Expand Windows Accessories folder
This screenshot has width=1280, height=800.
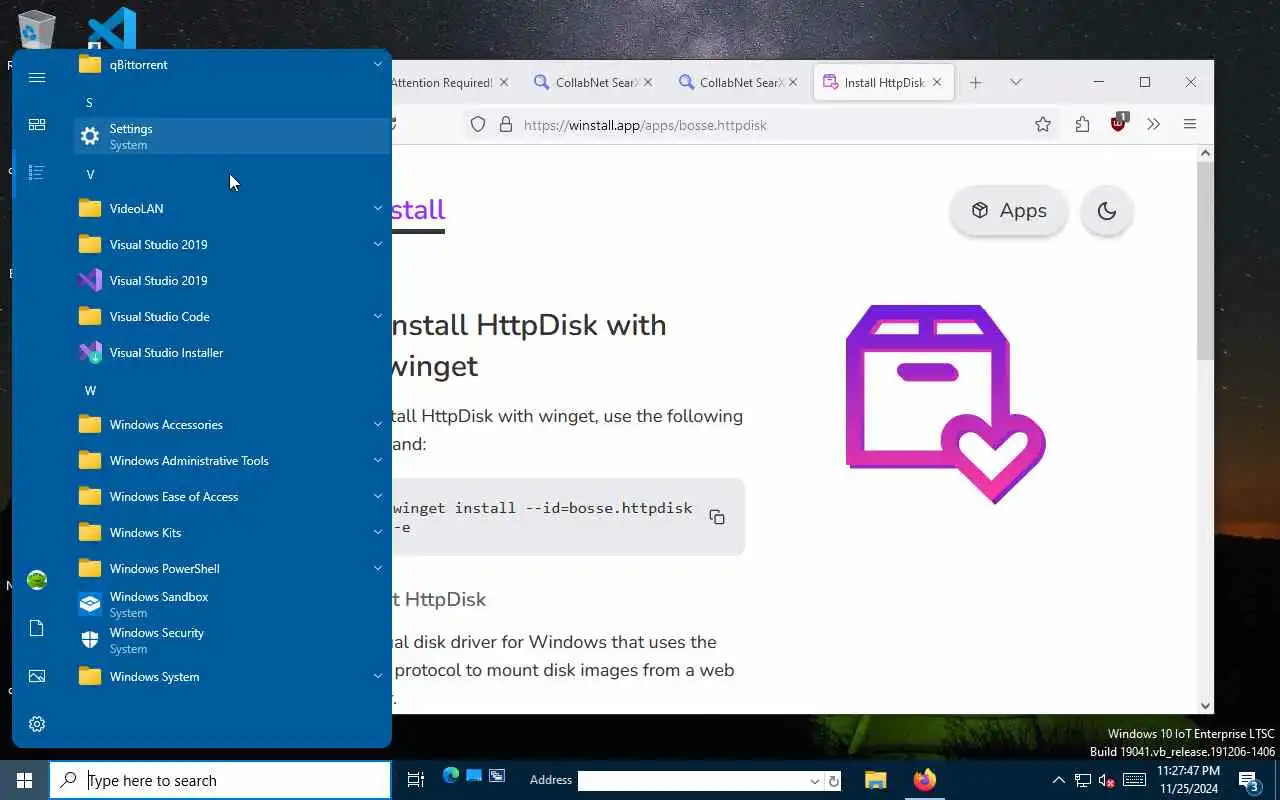click(x=231, y=424)
